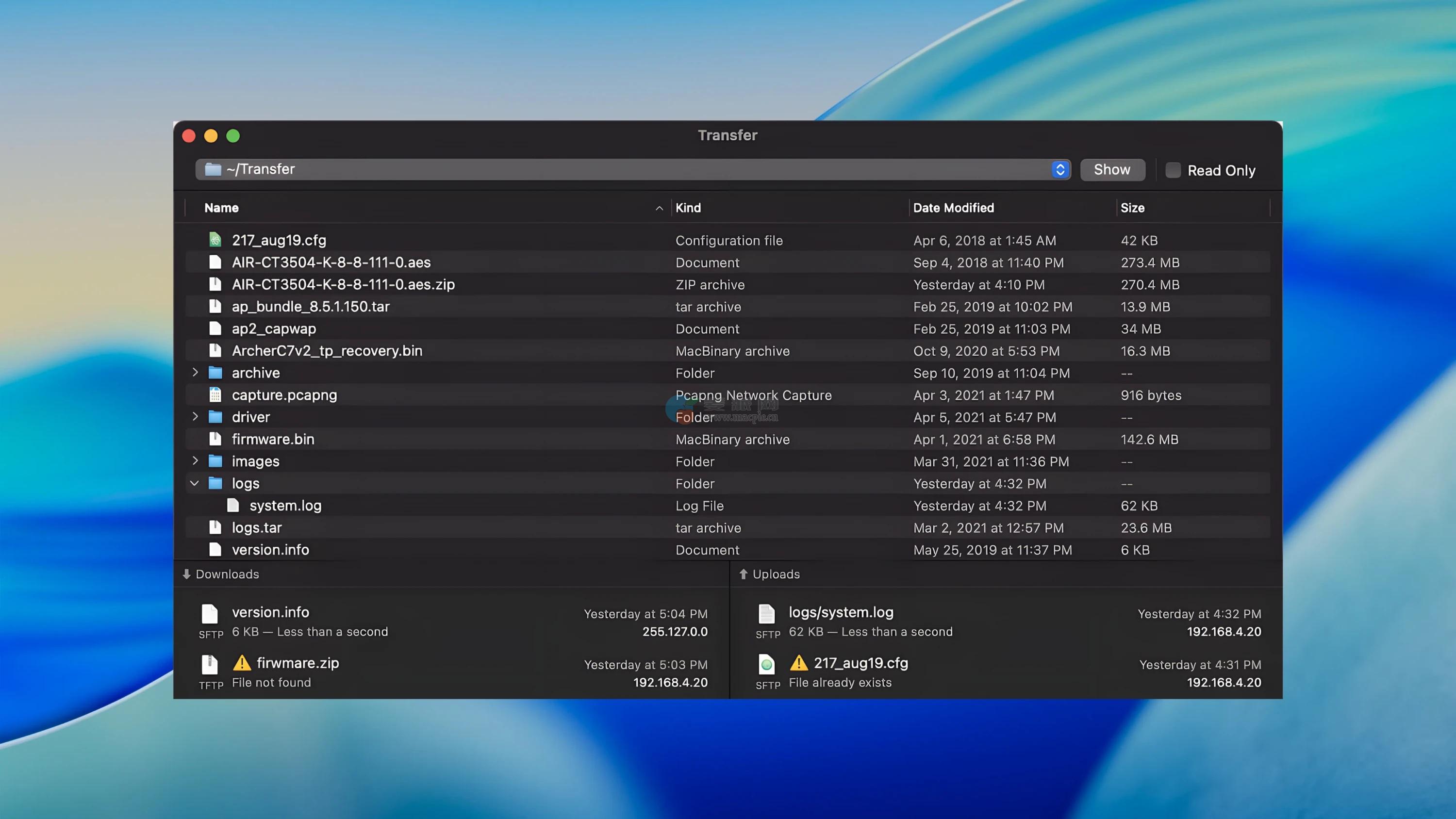1456x819 pixels.
Task: Expand the driver folder disclosure arrow
Action: [195, 417]
